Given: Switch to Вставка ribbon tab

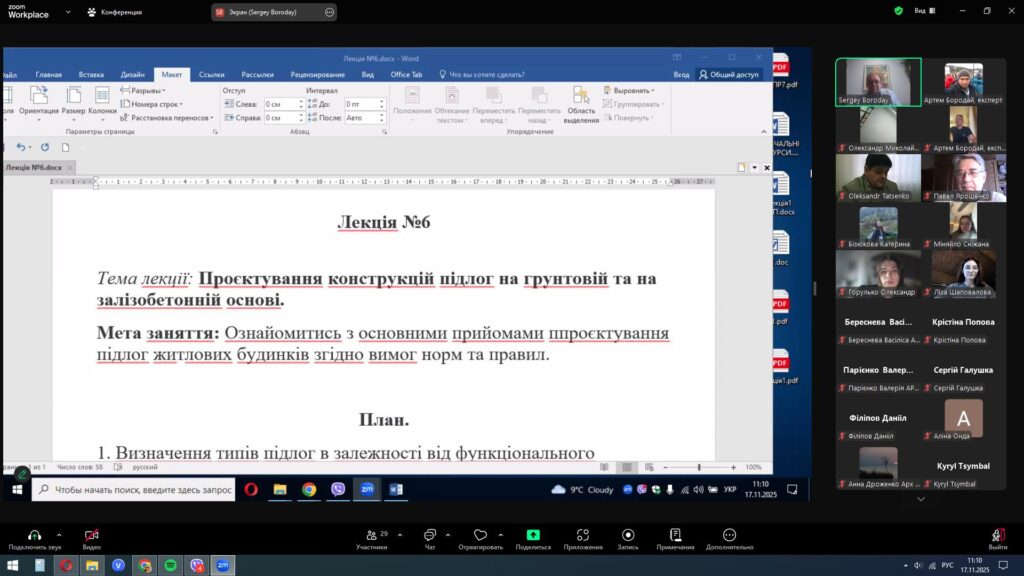Looking at the screenshot, I should point(91,75).
